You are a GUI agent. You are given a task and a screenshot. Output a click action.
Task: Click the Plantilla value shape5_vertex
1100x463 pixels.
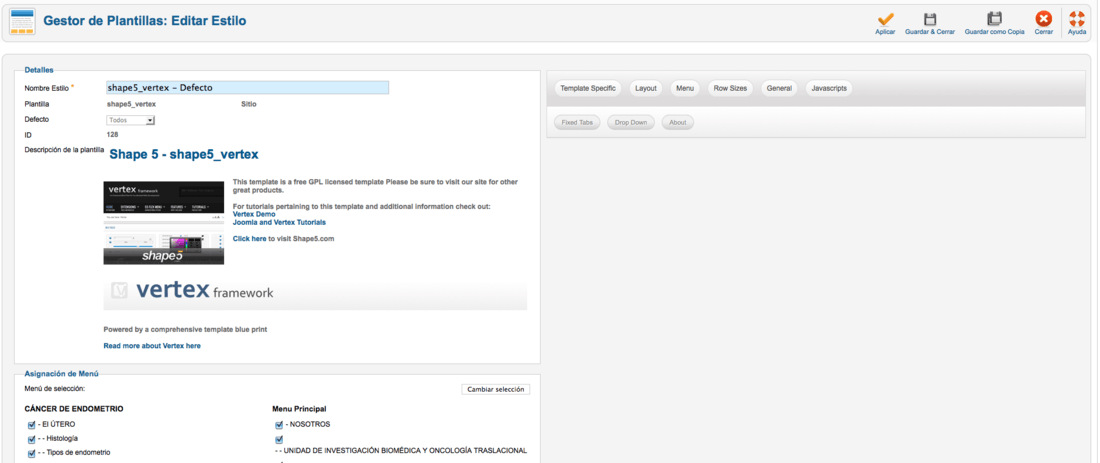(x=131, y=104)
